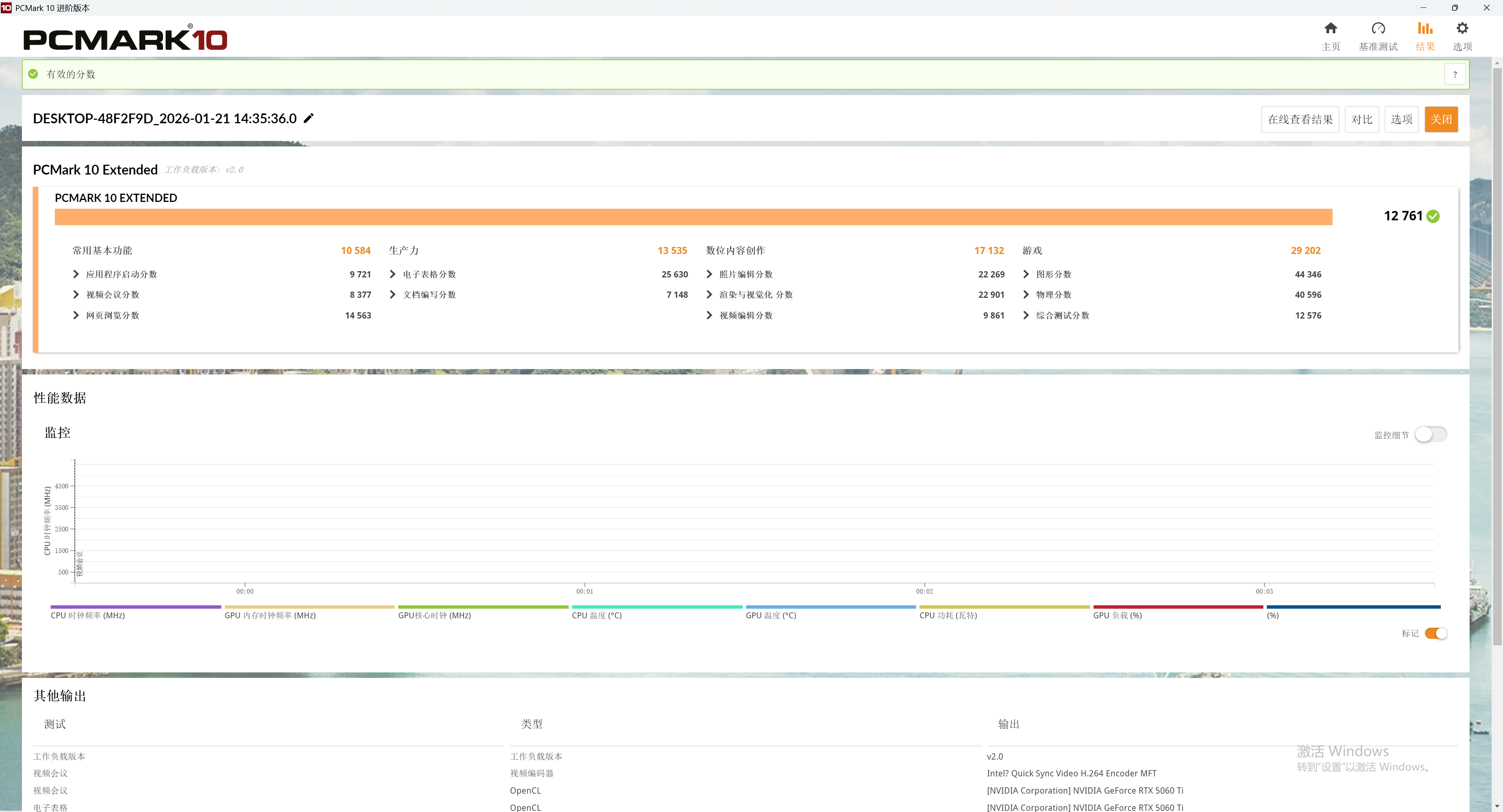The height and width of the screenshot is (812, 1503).
Task: Expand the spreadsheet score (电子表格分数) row
Action: tap(393, 274)
